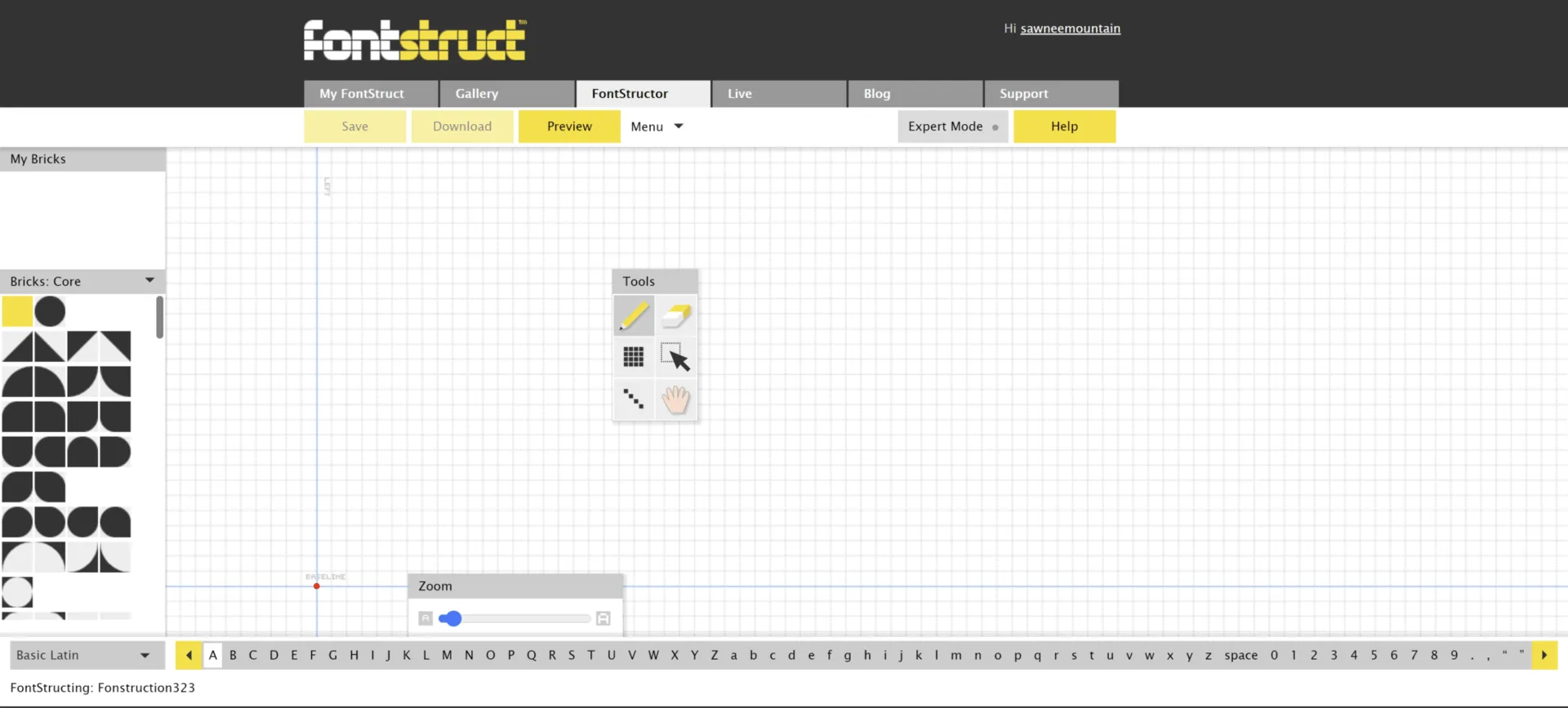Screen dimensions: 1568x708
Task: Select lowercase k in the character bar
Action: pos(919,655)
